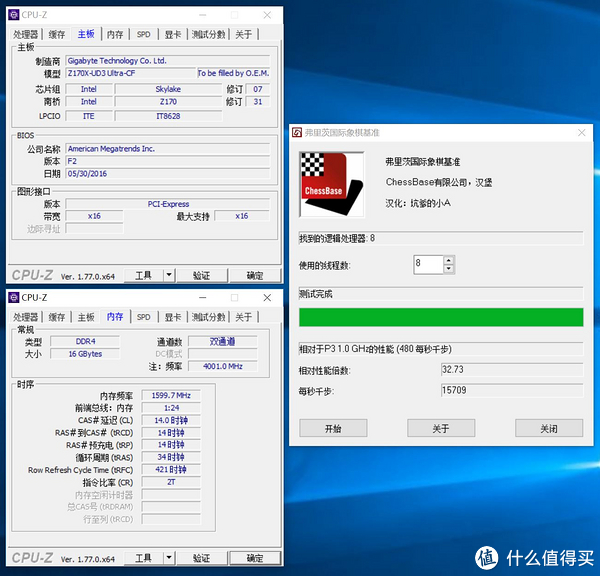Image resolution: width=600 pixels, height=576 pixels.
Task: Expand 工具 dropdown arrow in bottom CPU-Z window
Action: coord(169,558)
